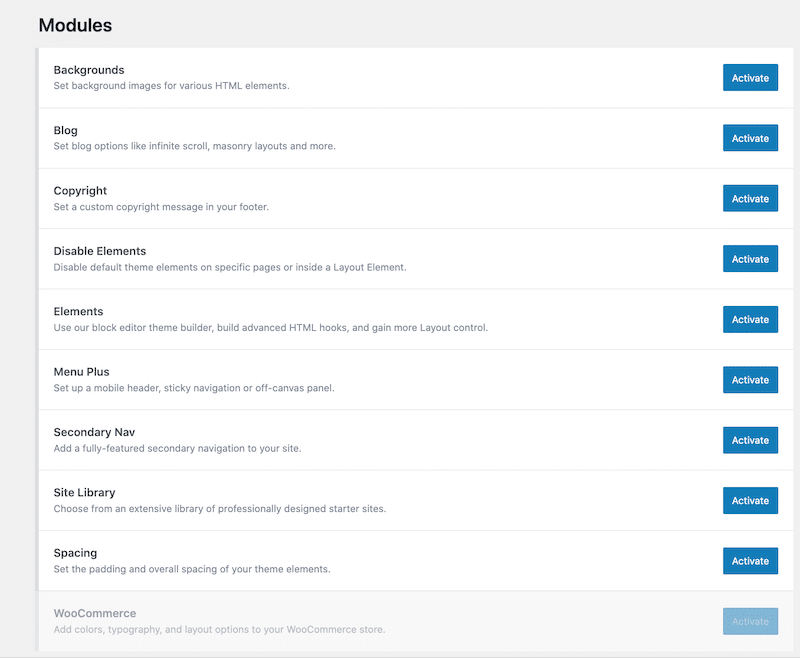Activate the Secondary Nav module
The image size is (800, 659).
[x=750, y=440]
